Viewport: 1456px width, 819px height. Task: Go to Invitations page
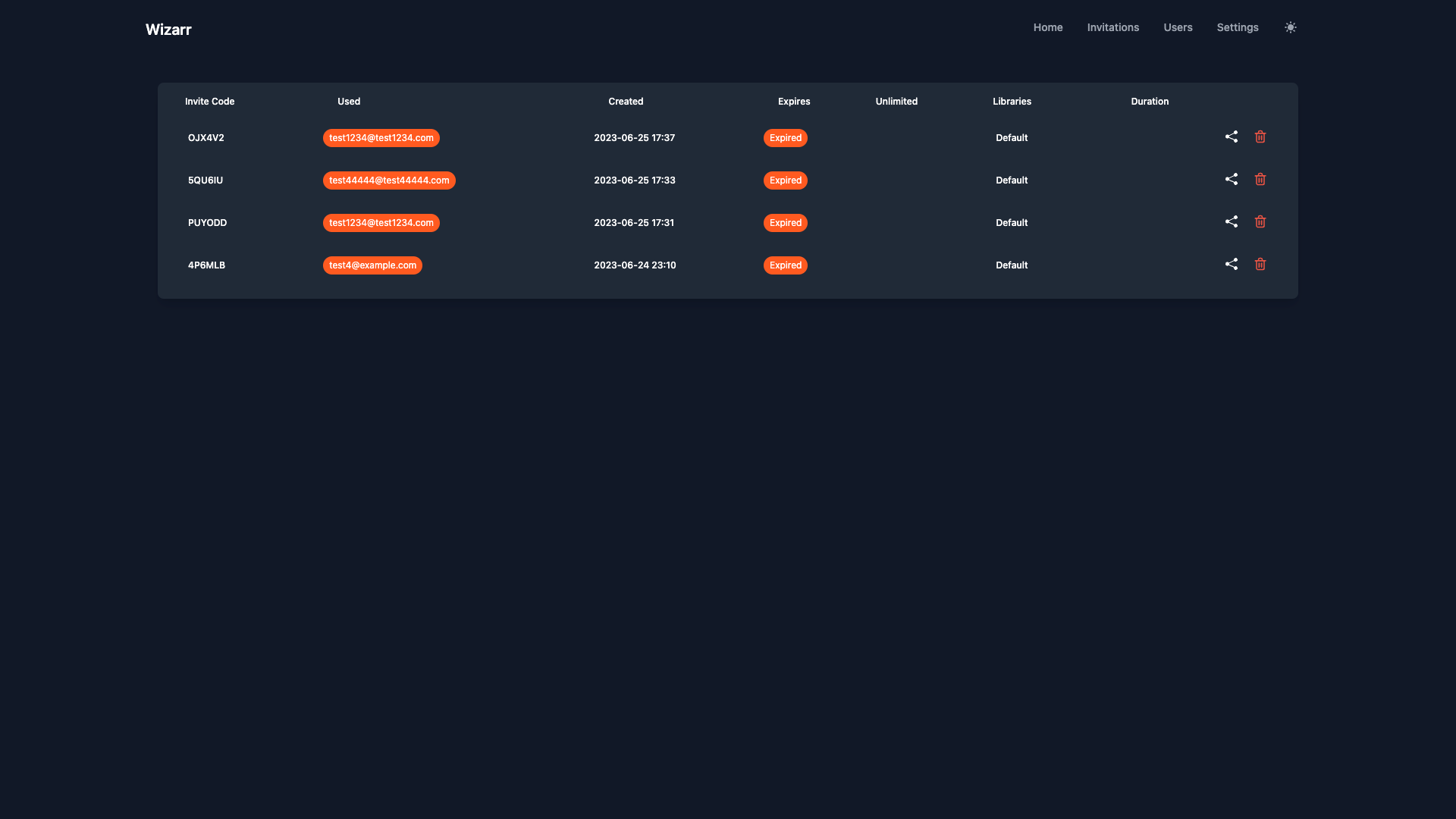tap(1112, 27)
